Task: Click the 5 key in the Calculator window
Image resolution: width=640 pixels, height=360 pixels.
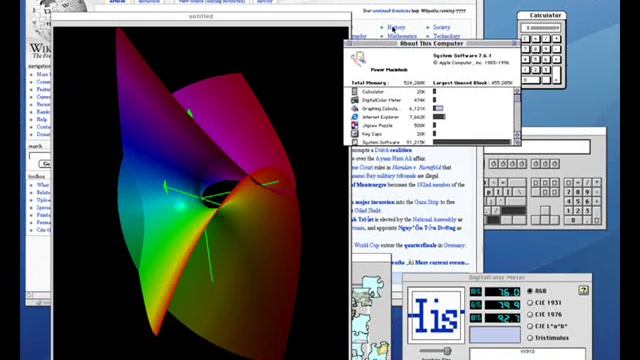Action: pos(536,60)
